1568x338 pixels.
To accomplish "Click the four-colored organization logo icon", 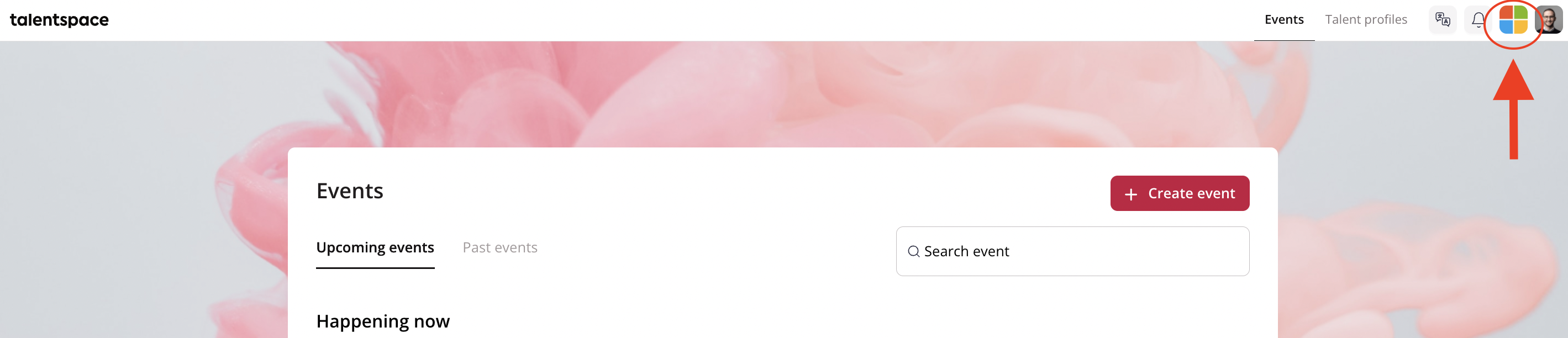I will 1513,20.
